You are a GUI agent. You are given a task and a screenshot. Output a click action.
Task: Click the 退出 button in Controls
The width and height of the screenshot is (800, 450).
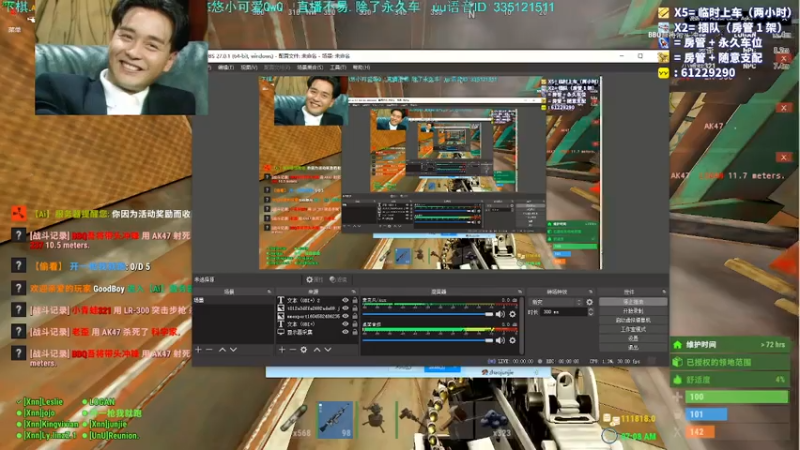[x=633, y=347]
